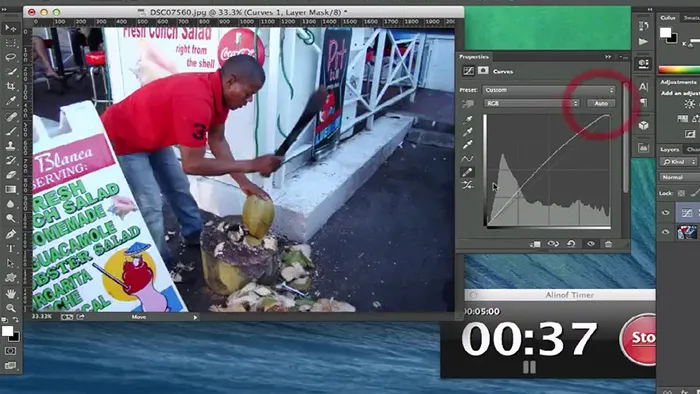Switch to draw curve pencil mode

point(467,172)
